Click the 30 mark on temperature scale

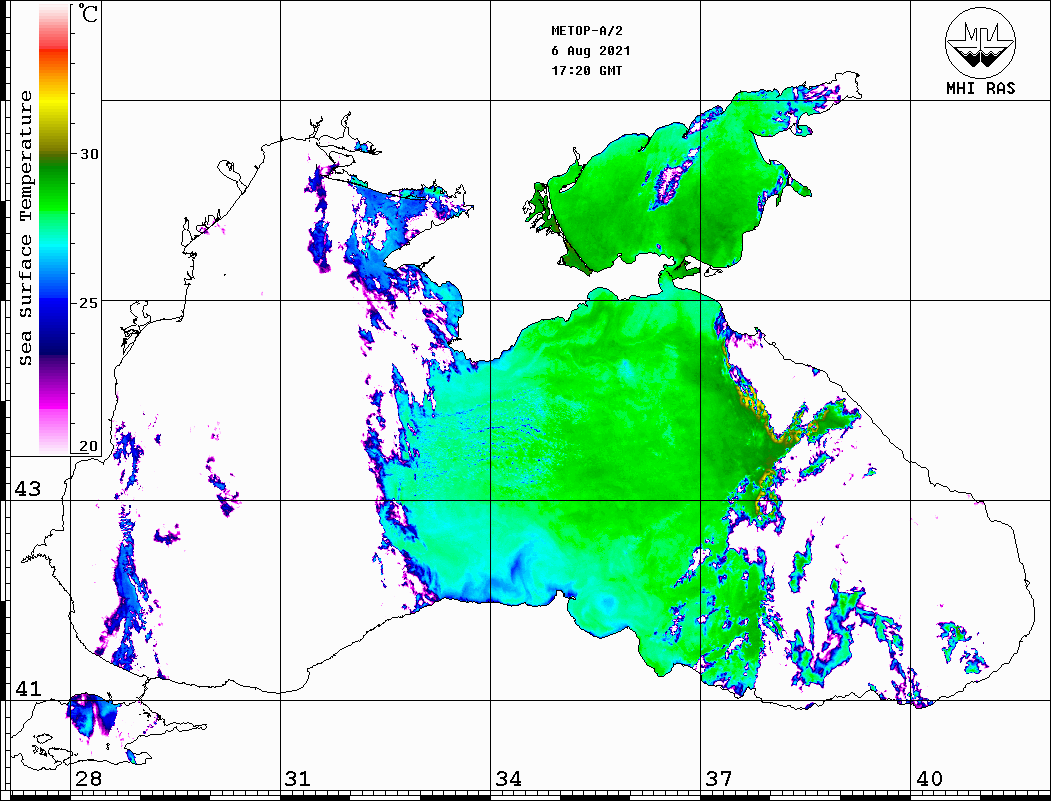pyautogui.click(x=88, y=153)
